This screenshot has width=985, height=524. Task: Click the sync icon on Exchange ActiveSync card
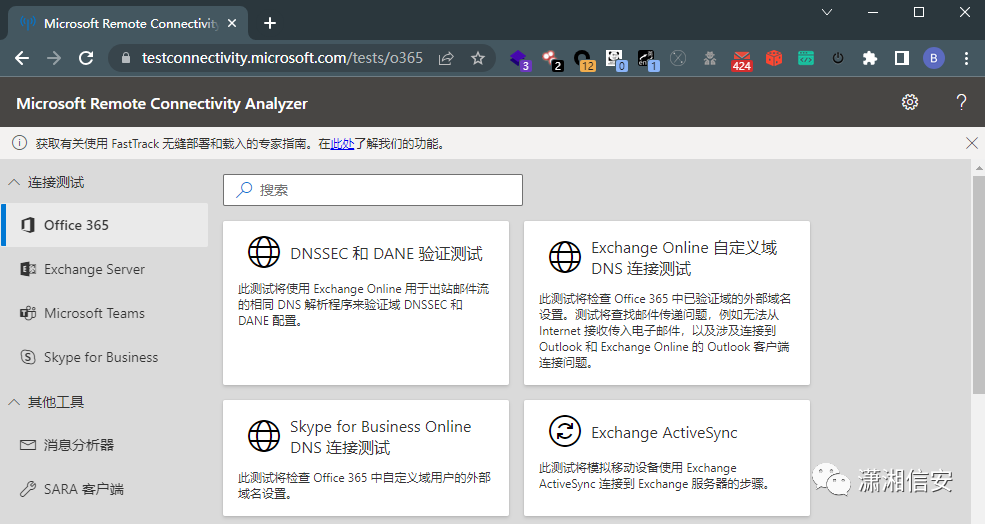click(x=565, y=431)
